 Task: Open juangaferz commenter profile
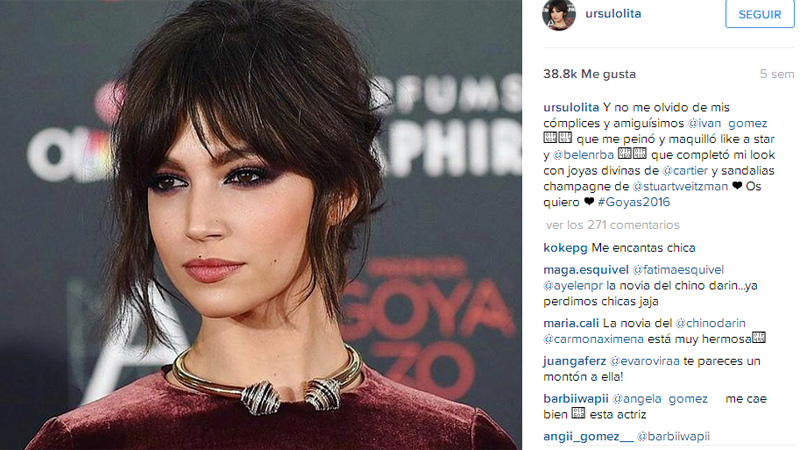(574, 361)
